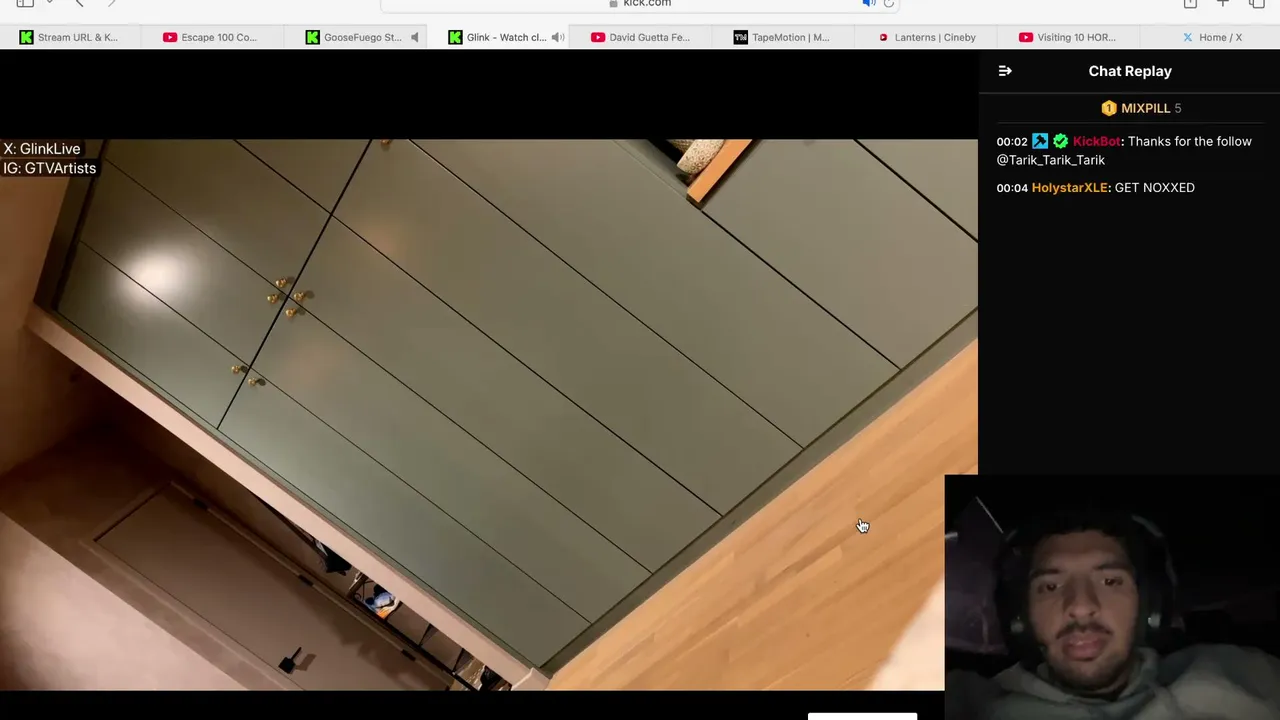Click KickBot's green verified badge
The image size is (1280, 720).
pyautogui.click(x=1060, y=141)
